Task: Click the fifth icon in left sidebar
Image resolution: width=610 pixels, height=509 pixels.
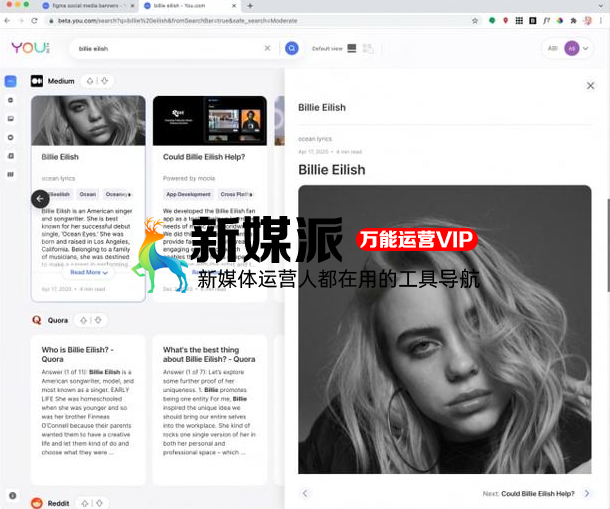Action: pos(11,156)
